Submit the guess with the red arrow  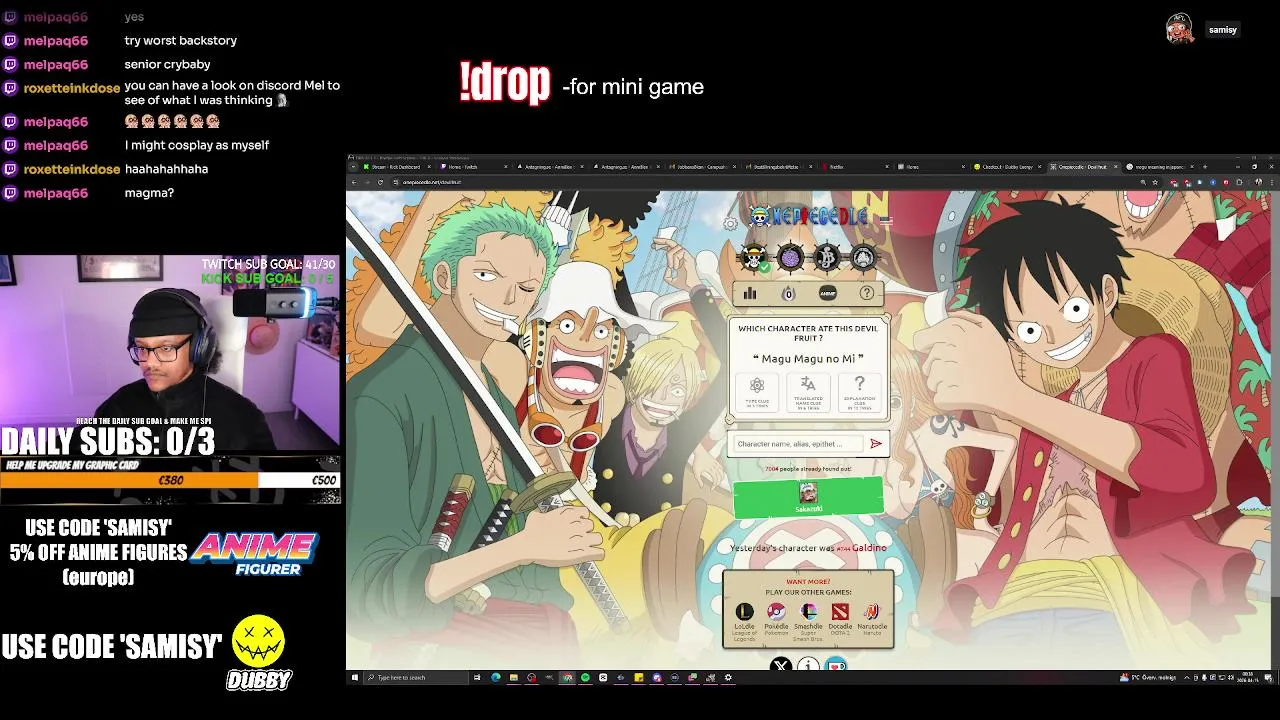[876, 444]
